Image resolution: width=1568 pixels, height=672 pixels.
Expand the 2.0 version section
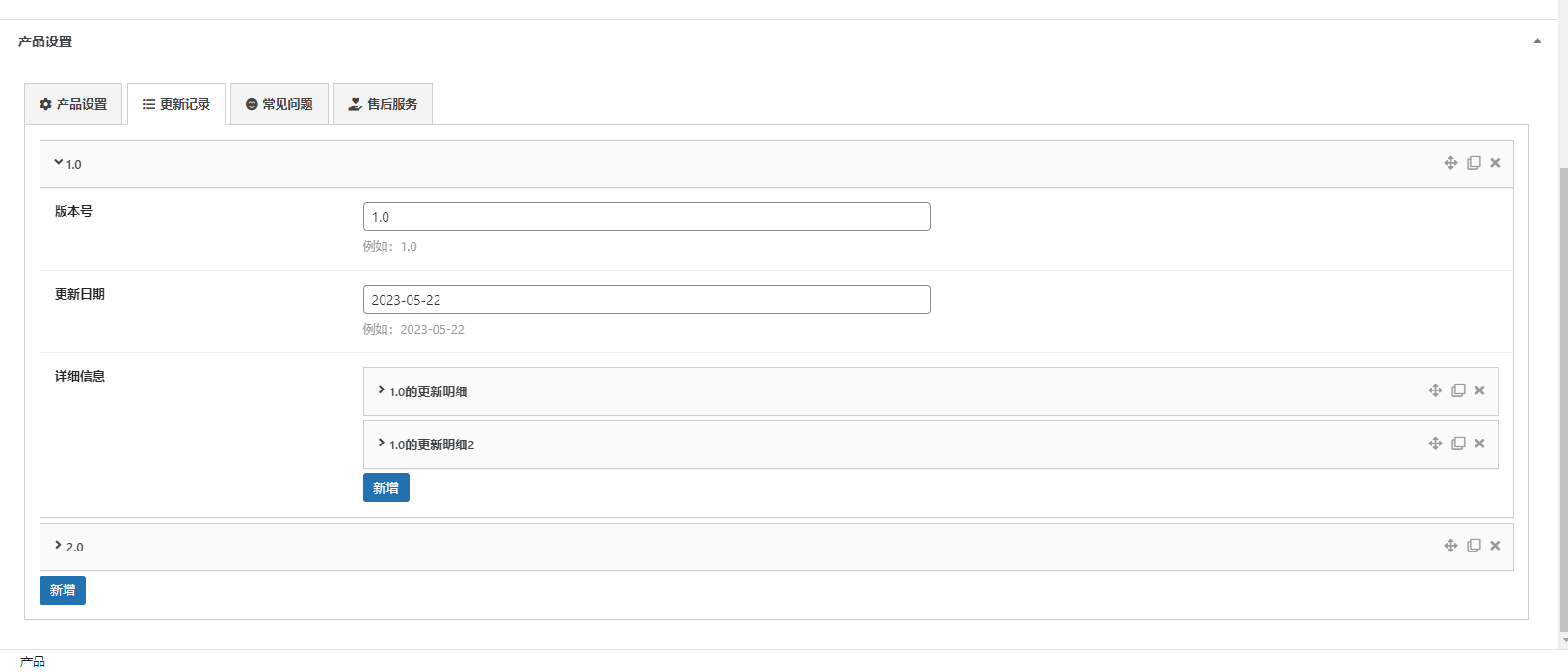coord(59,546)
